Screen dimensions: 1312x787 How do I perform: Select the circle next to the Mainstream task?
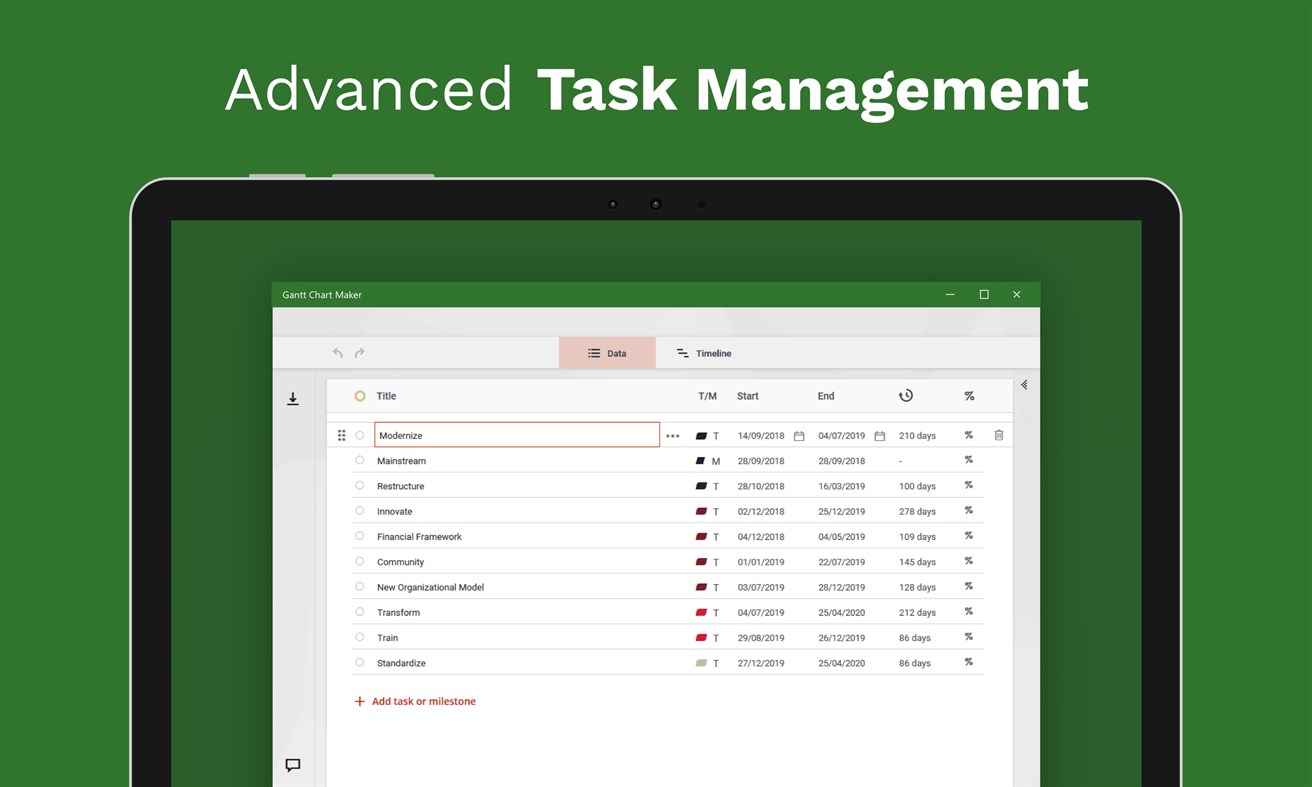[360, 460]
